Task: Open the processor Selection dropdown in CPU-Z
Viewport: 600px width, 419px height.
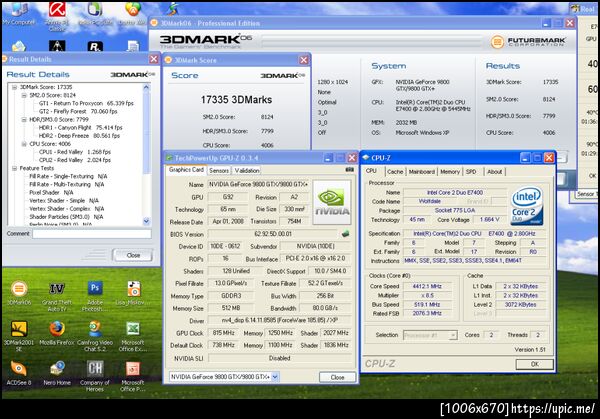Action: pyautogui.click(x=430, y=335)
